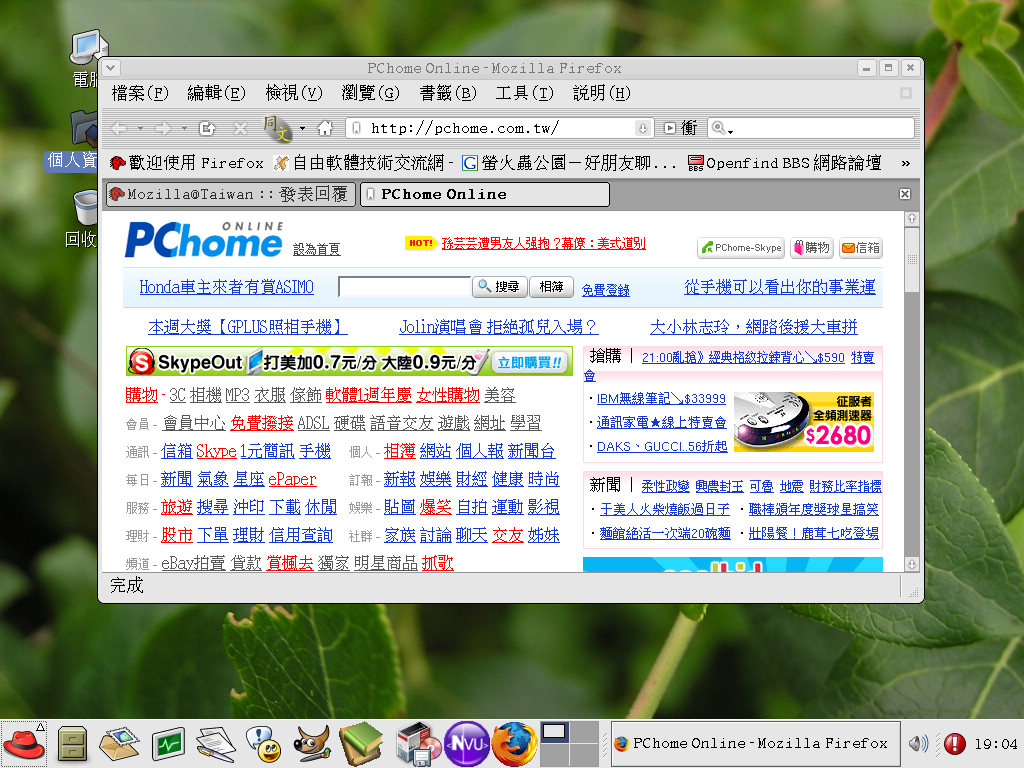Screen dimensions: 1024x768
Task: Click the Home button in navigation toolbar
Action: pyautogui.click(x=324, y=128)
